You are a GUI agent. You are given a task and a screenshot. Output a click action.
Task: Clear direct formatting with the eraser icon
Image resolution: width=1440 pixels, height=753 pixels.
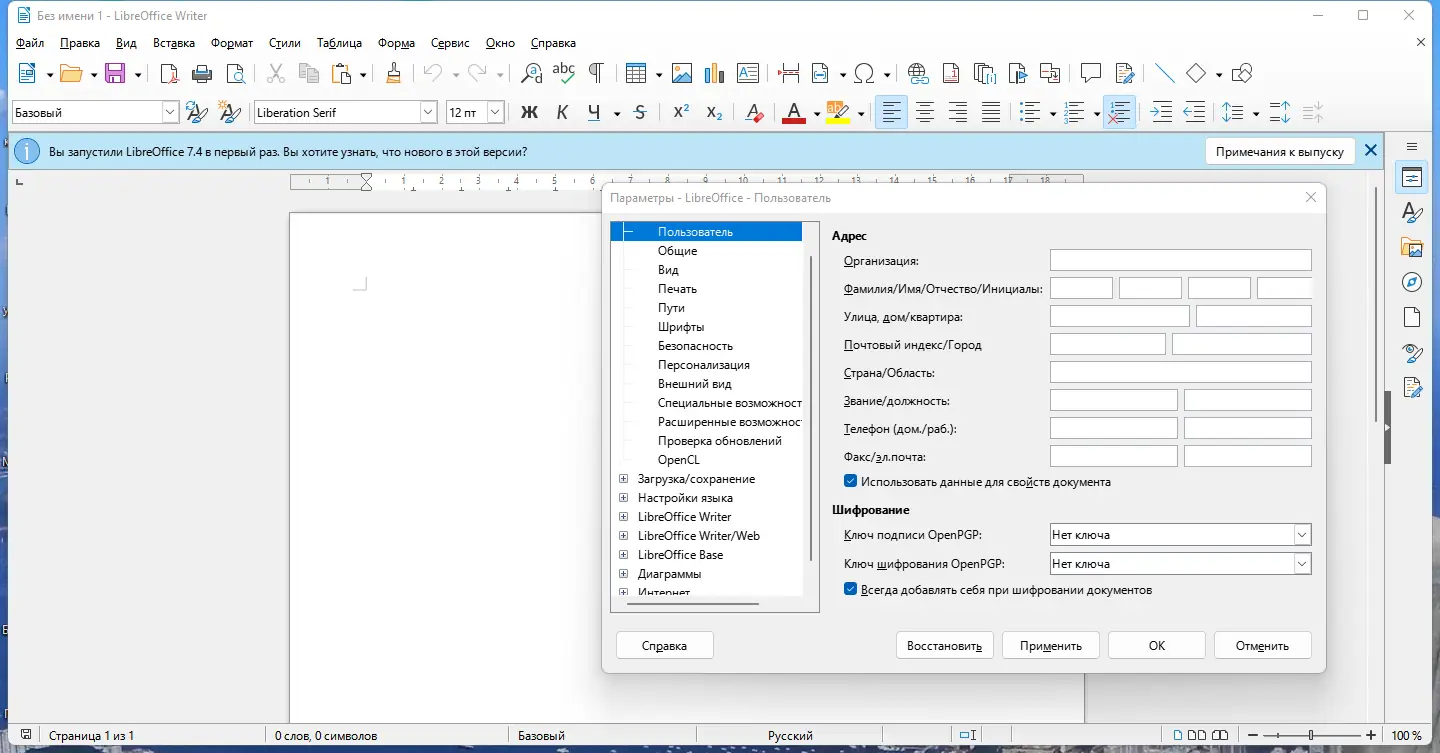point(755,112)
